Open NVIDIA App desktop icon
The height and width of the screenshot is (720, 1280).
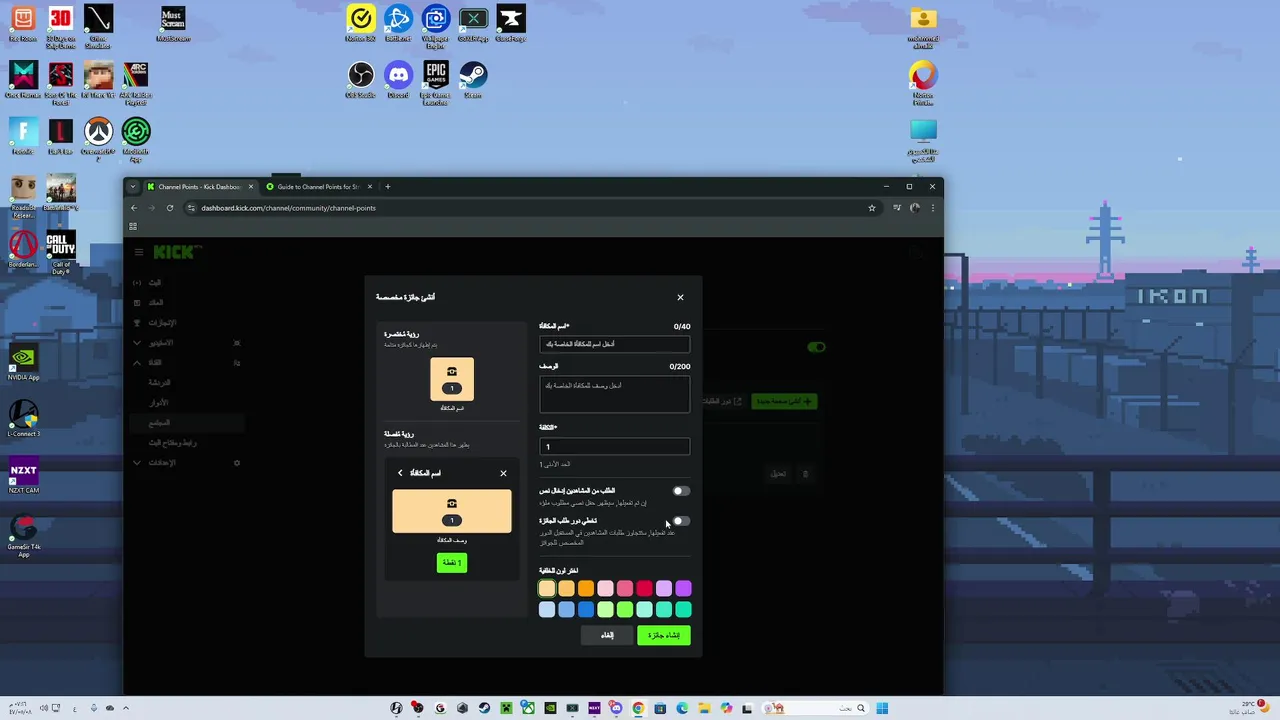23,362
